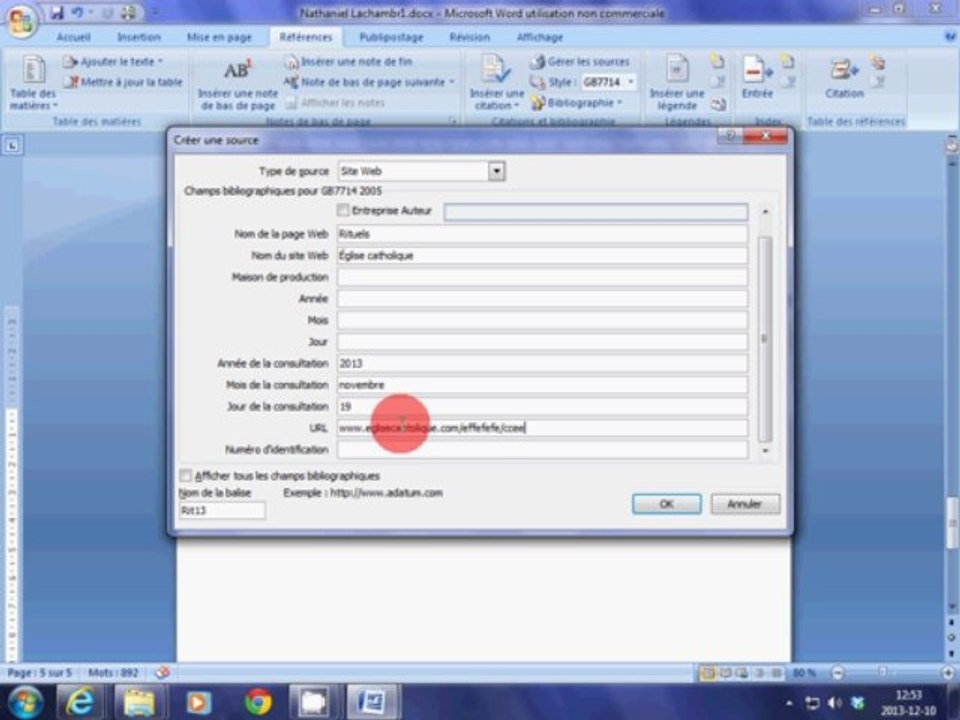The width and height of the screenshot is (960, 720).
Task: Select Print Layout view icon in status bar
Action: (707, 673)
